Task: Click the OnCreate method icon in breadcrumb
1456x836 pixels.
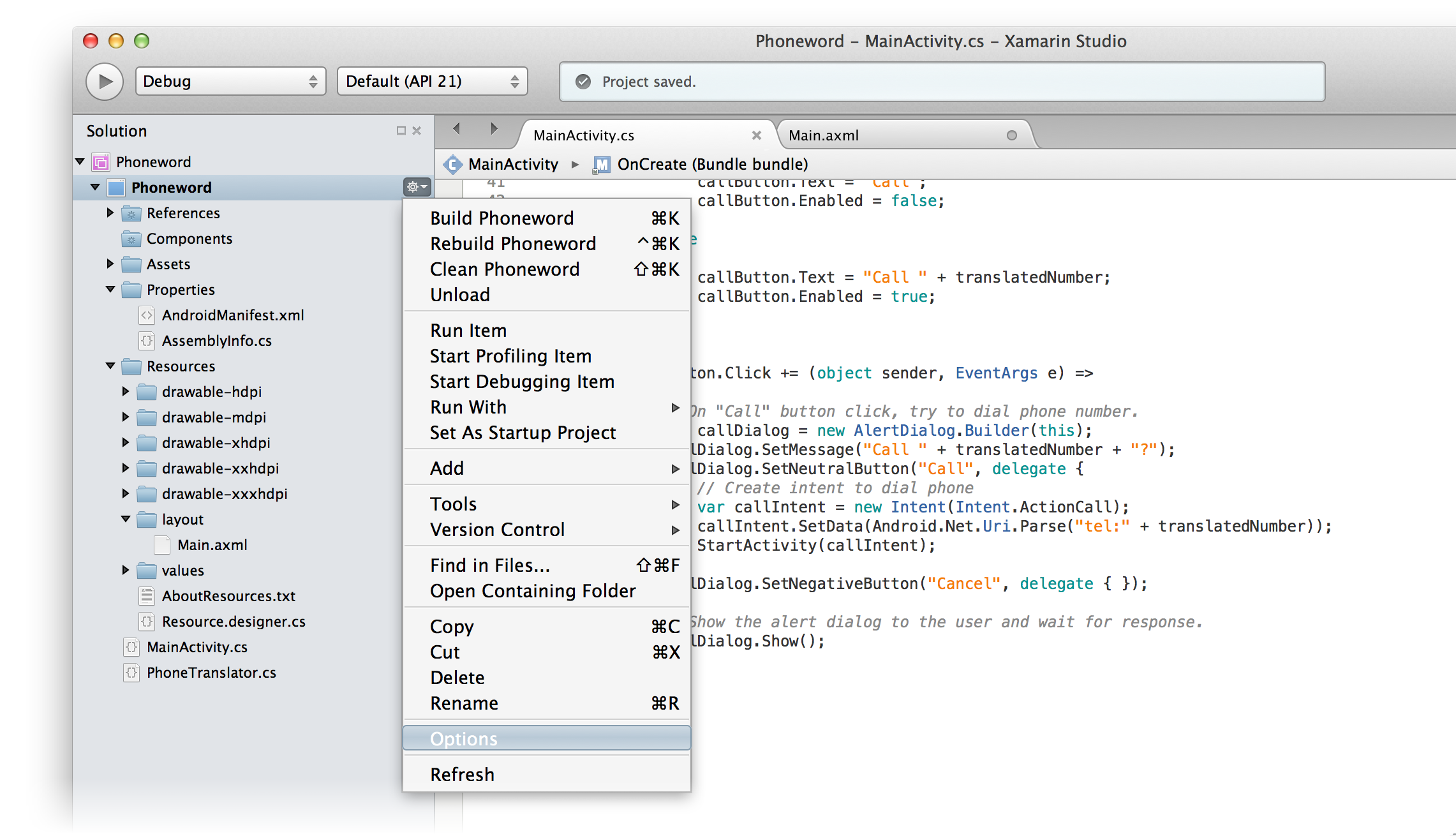Action: pos(601,165)
